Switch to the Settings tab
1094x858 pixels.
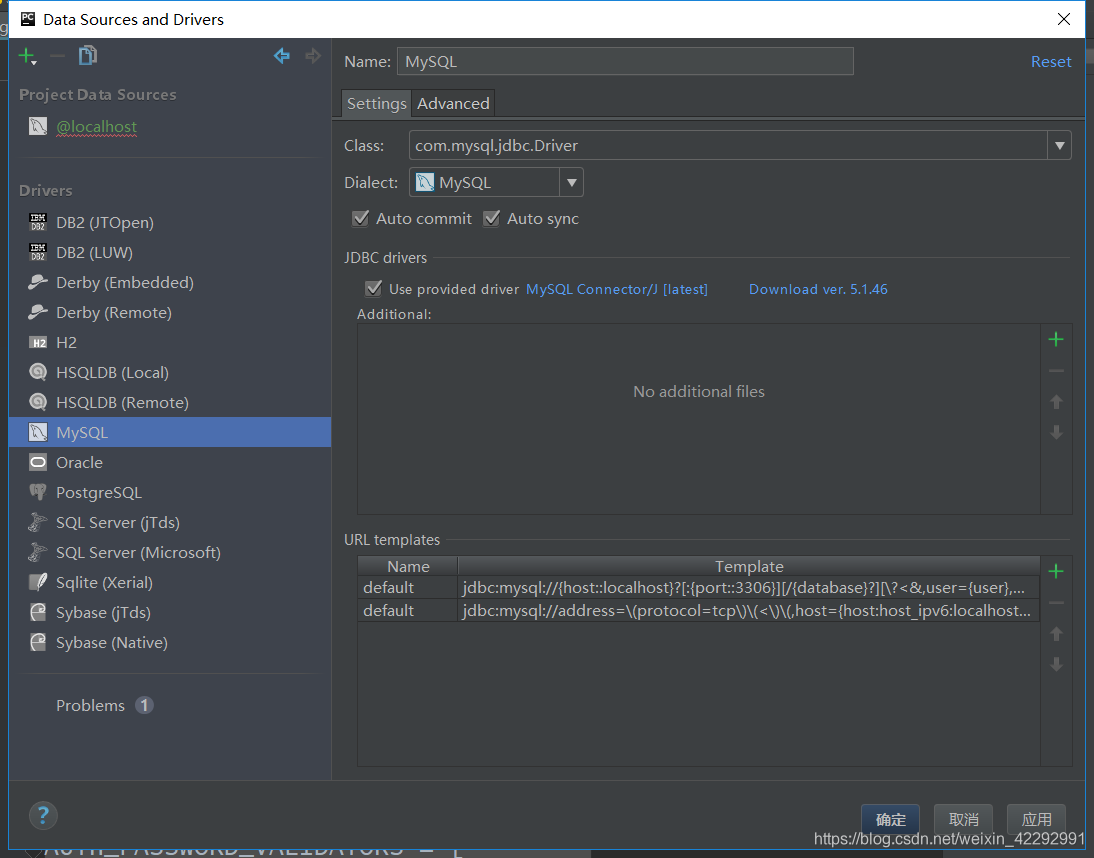[x=376, y=103]
